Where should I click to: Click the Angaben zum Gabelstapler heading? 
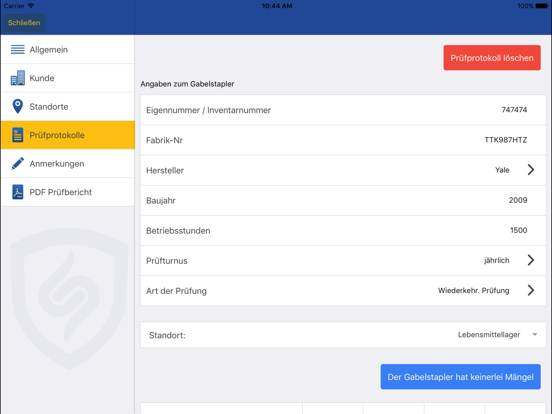tap(187, 84)
